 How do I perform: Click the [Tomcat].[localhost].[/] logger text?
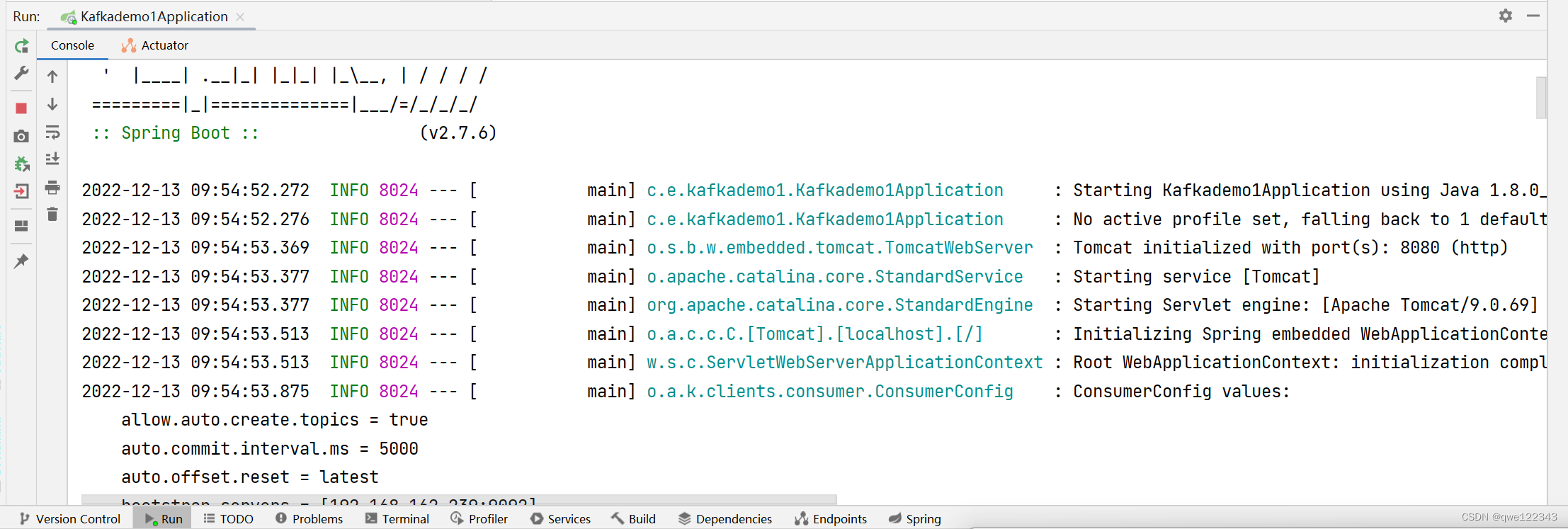815,334
